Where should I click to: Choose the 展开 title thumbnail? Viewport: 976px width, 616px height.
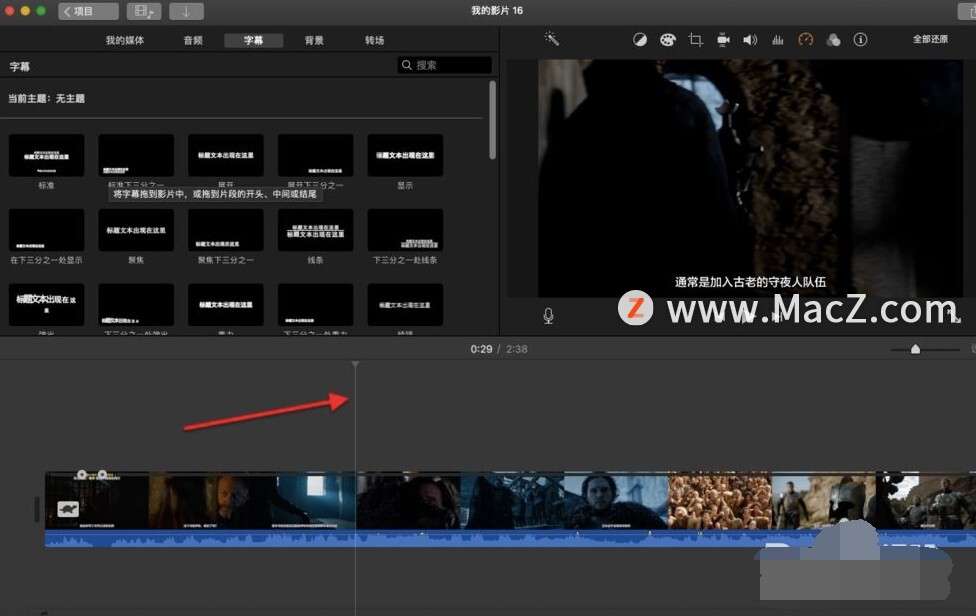[x=226, y=156]
